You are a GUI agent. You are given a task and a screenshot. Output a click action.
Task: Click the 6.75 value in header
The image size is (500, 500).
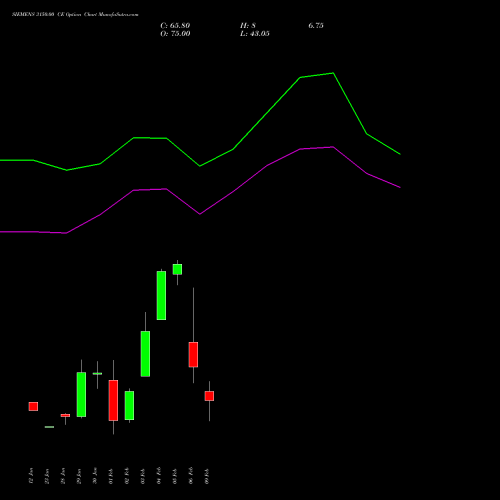click(316, 26)
